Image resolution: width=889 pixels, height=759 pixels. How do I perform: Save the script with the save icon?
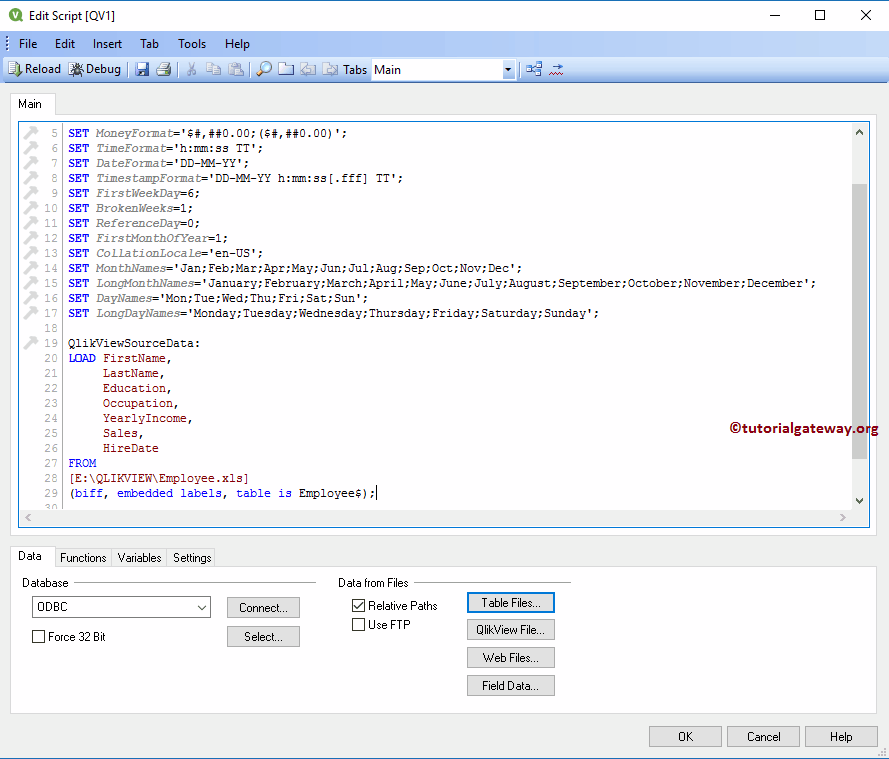pyautogui.click(x=142, y=68)
